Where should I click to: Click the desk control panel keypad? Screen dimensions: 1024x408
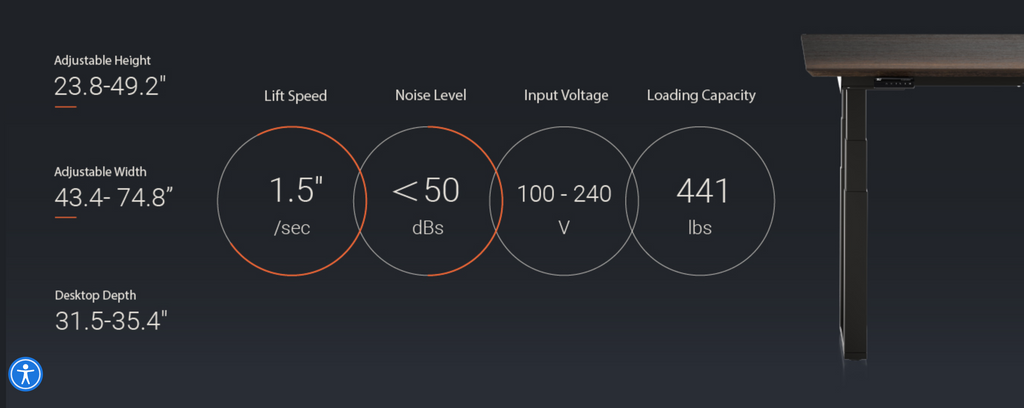tap(893, 82)
